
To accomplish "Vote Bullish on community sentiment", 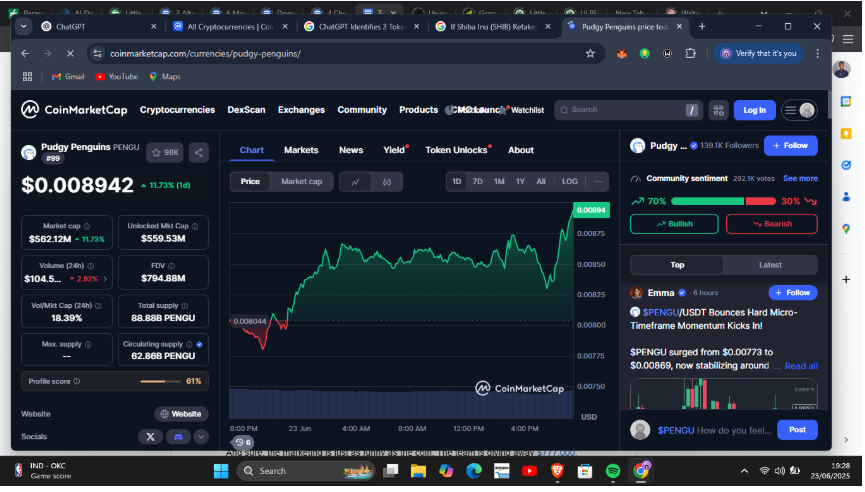I will coord(674,224).
